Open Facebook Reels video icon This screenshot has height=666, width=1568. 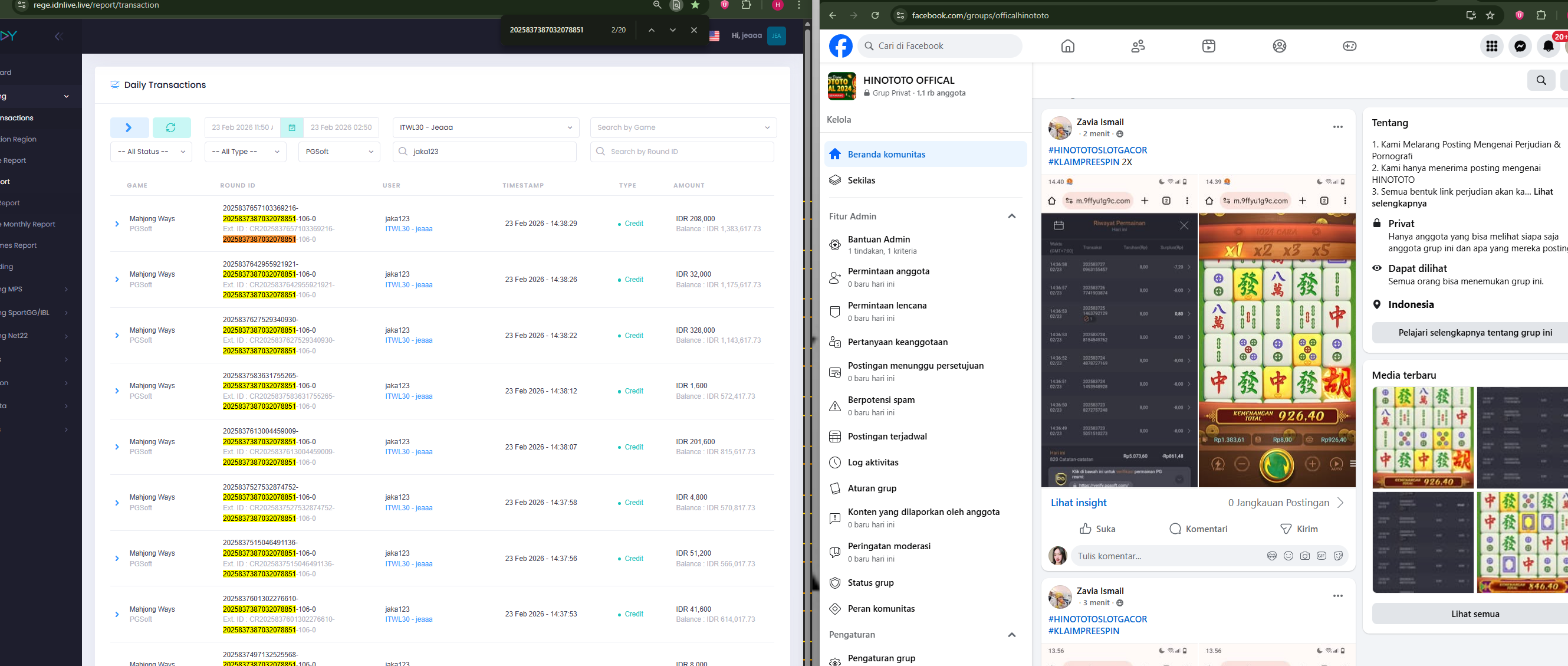point(1209,46)
